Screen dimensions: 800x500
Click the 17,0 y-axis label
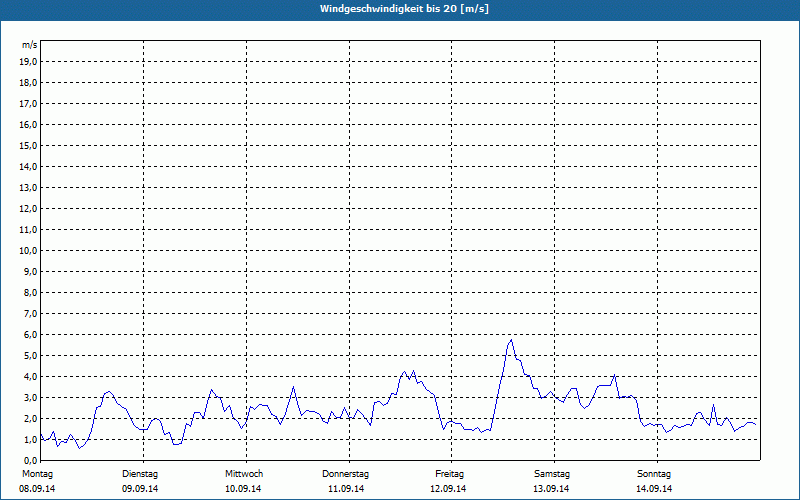click(28, 104)
